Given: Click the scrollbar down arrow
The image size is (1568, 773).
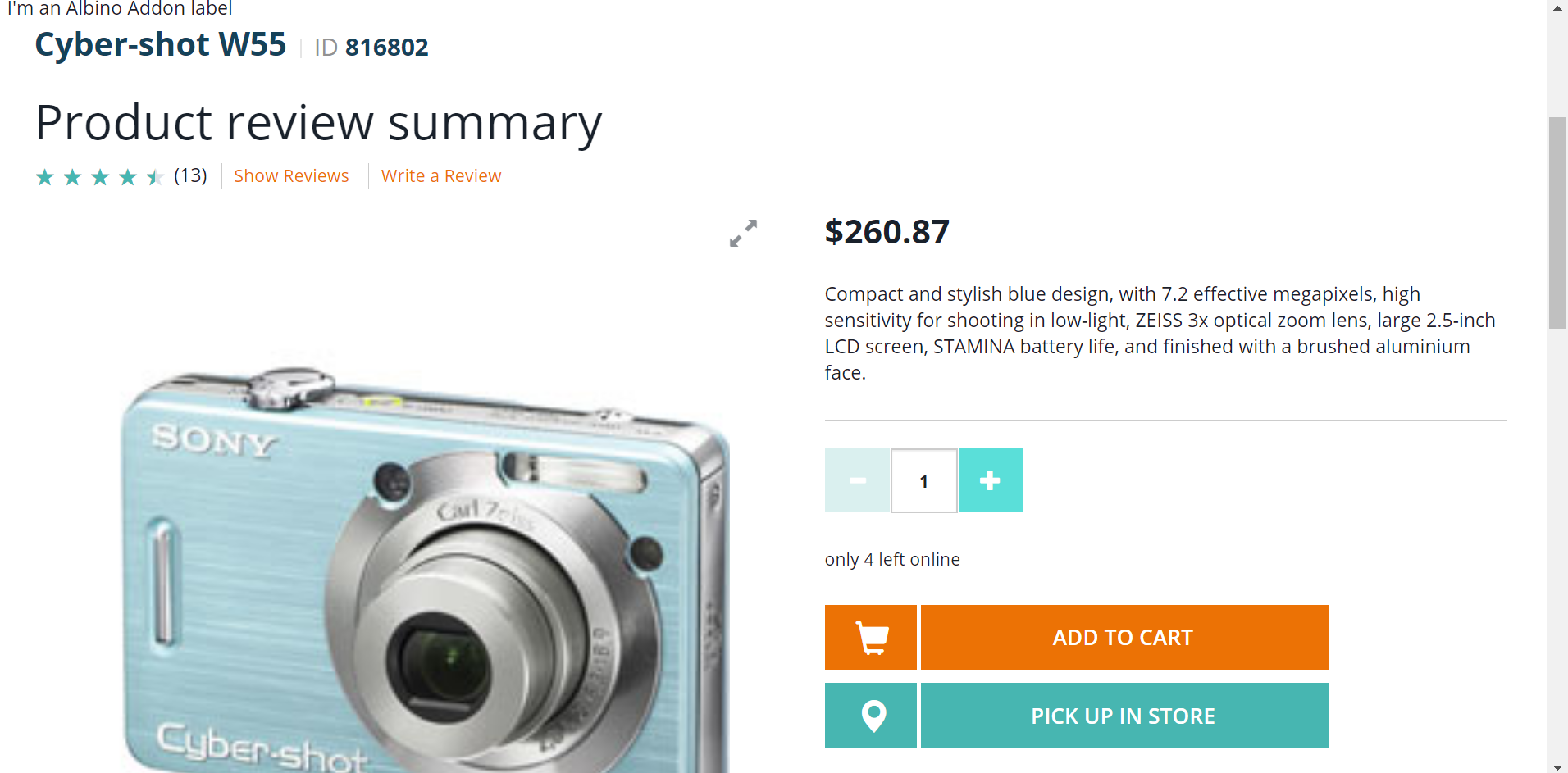Looking at the screenshot, I should pyautogui.click(x=1558, y=766).
